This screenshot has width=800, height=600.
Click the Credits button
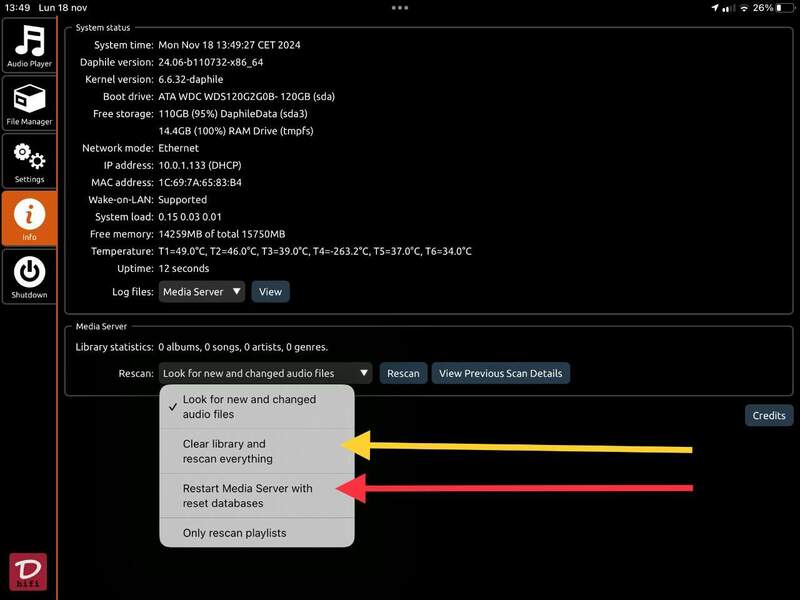(768, 416)
